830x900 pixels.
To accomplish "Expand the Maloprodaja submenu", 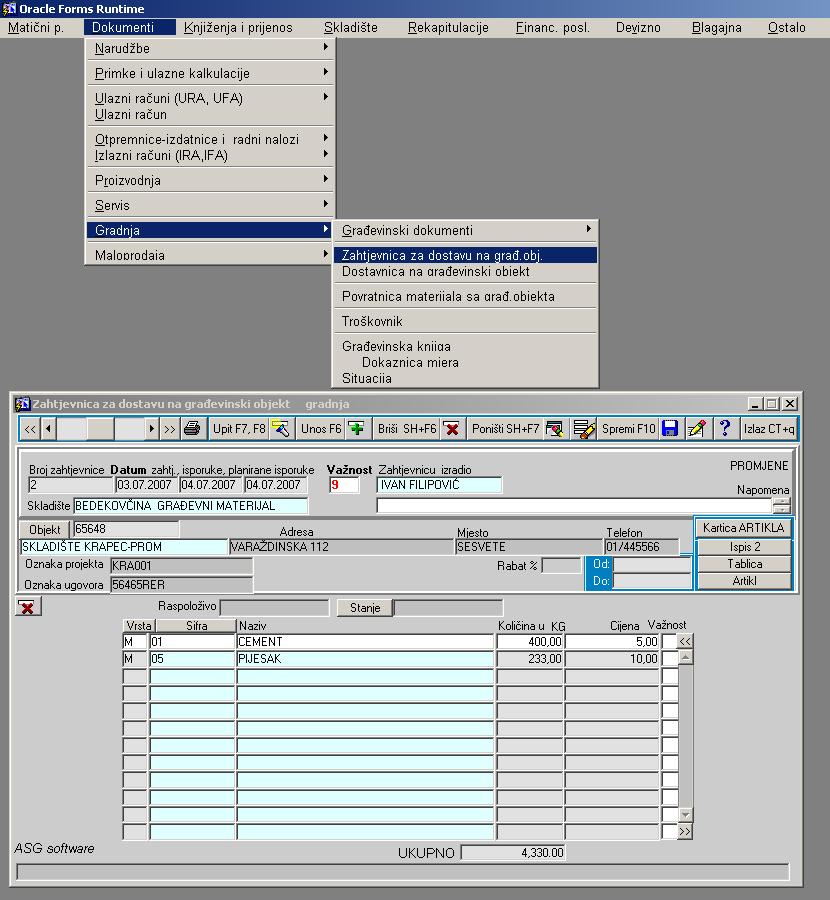I will pos(210,255).
